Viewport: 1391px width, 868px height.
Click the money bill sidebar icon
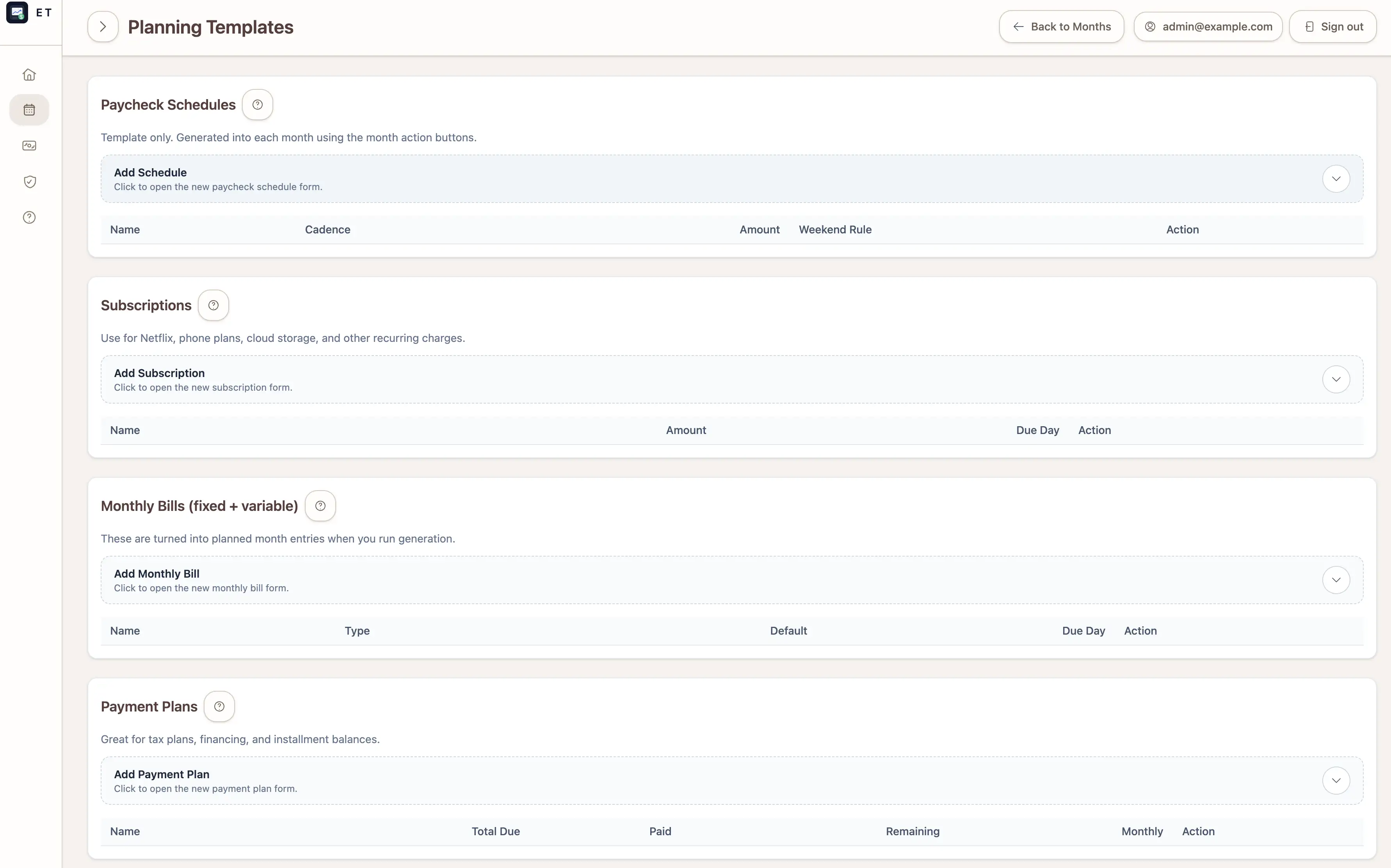click(29, 146)
